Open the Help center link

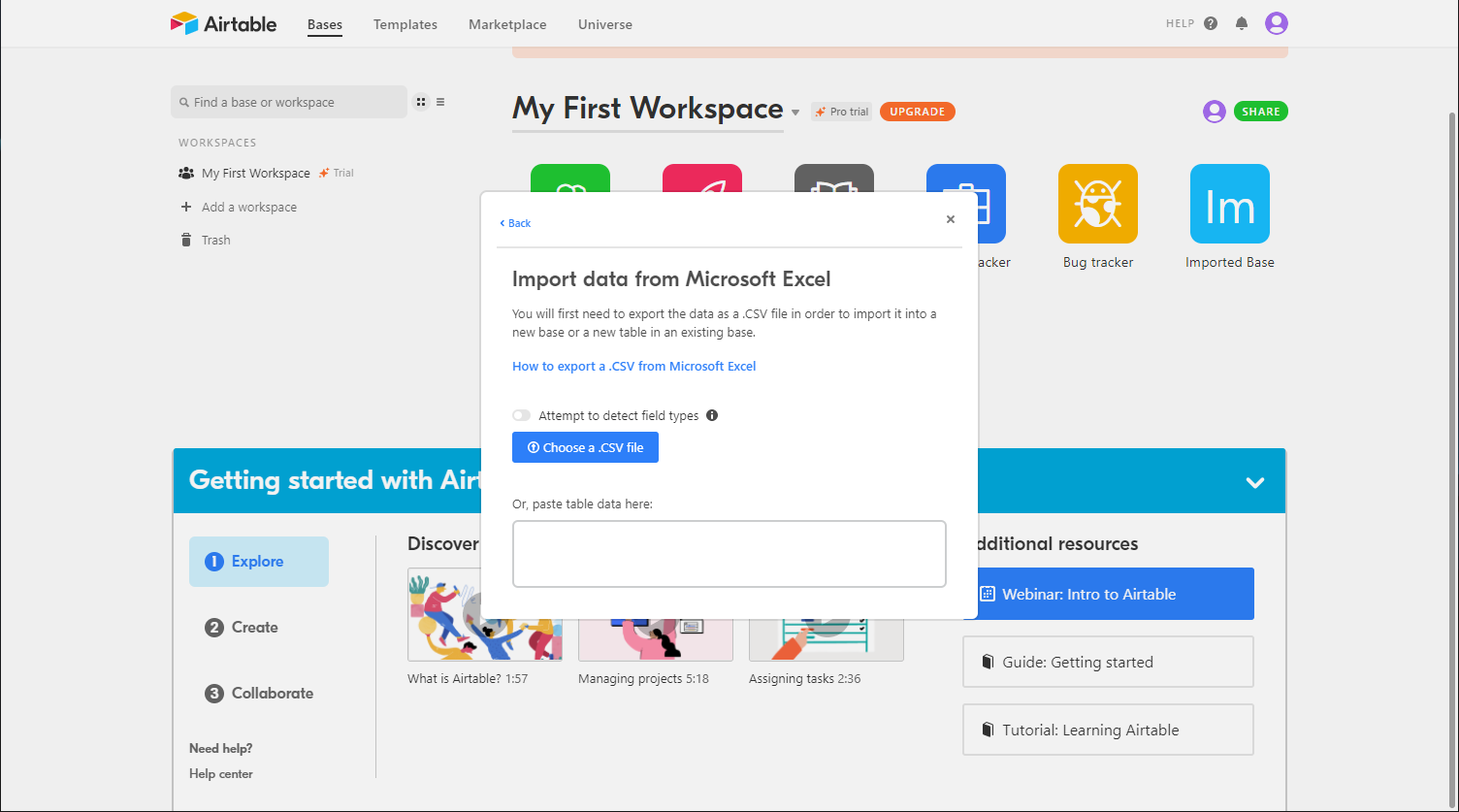coord(221,774)
